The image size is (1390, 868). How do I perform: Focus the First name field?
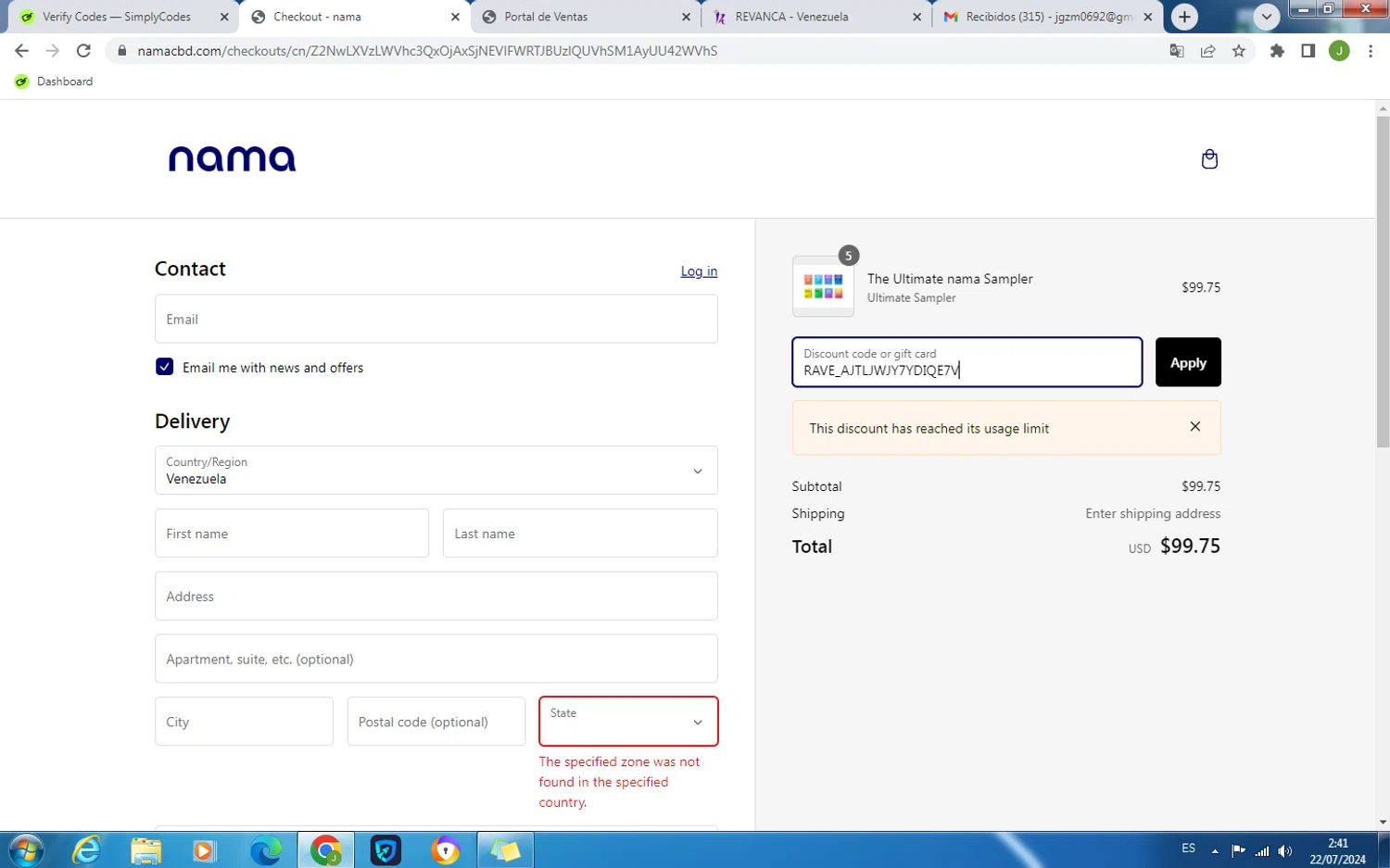(292, 534)
